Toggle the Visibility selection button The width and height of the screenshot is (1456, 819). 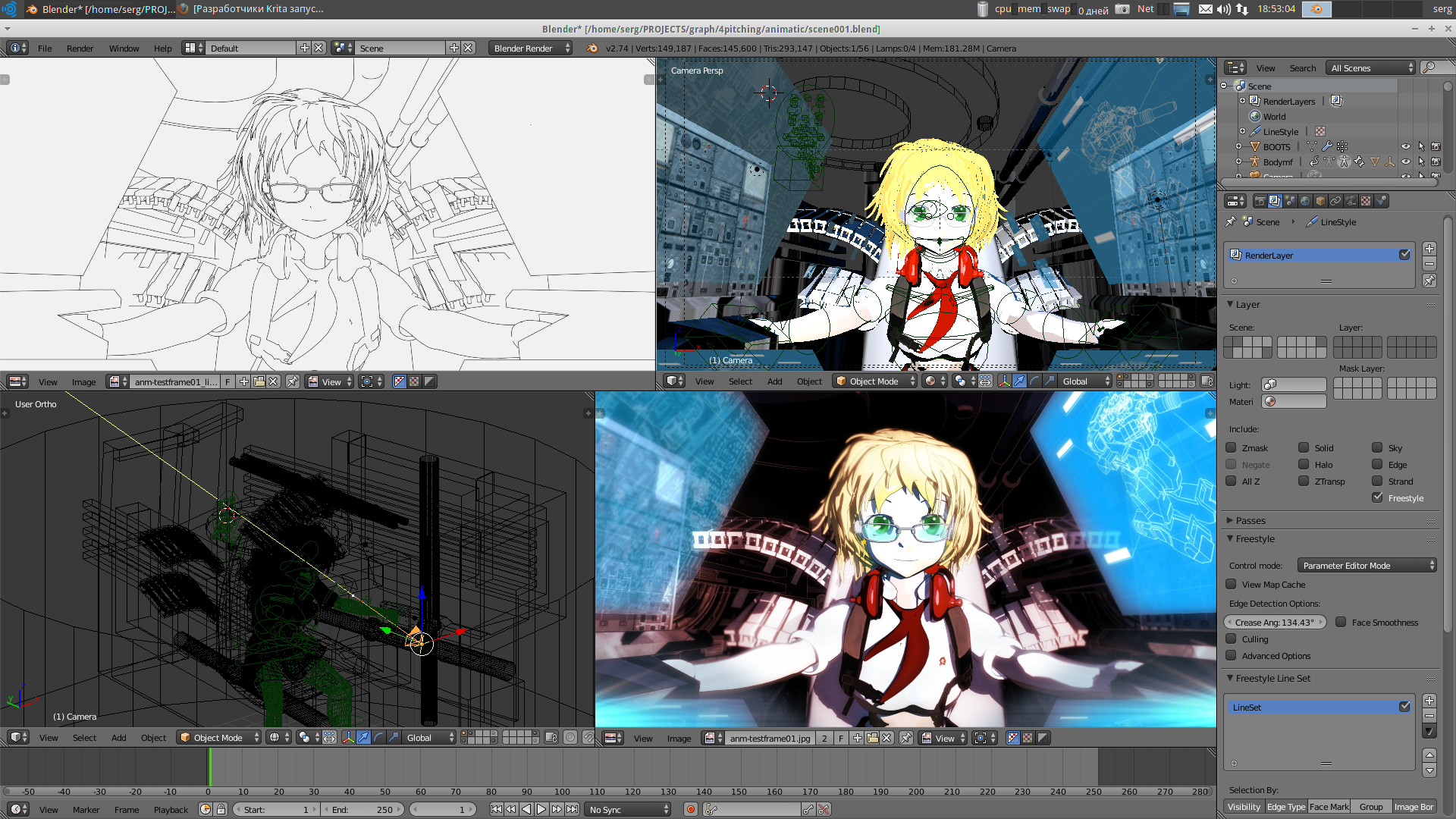[1244, 806]
